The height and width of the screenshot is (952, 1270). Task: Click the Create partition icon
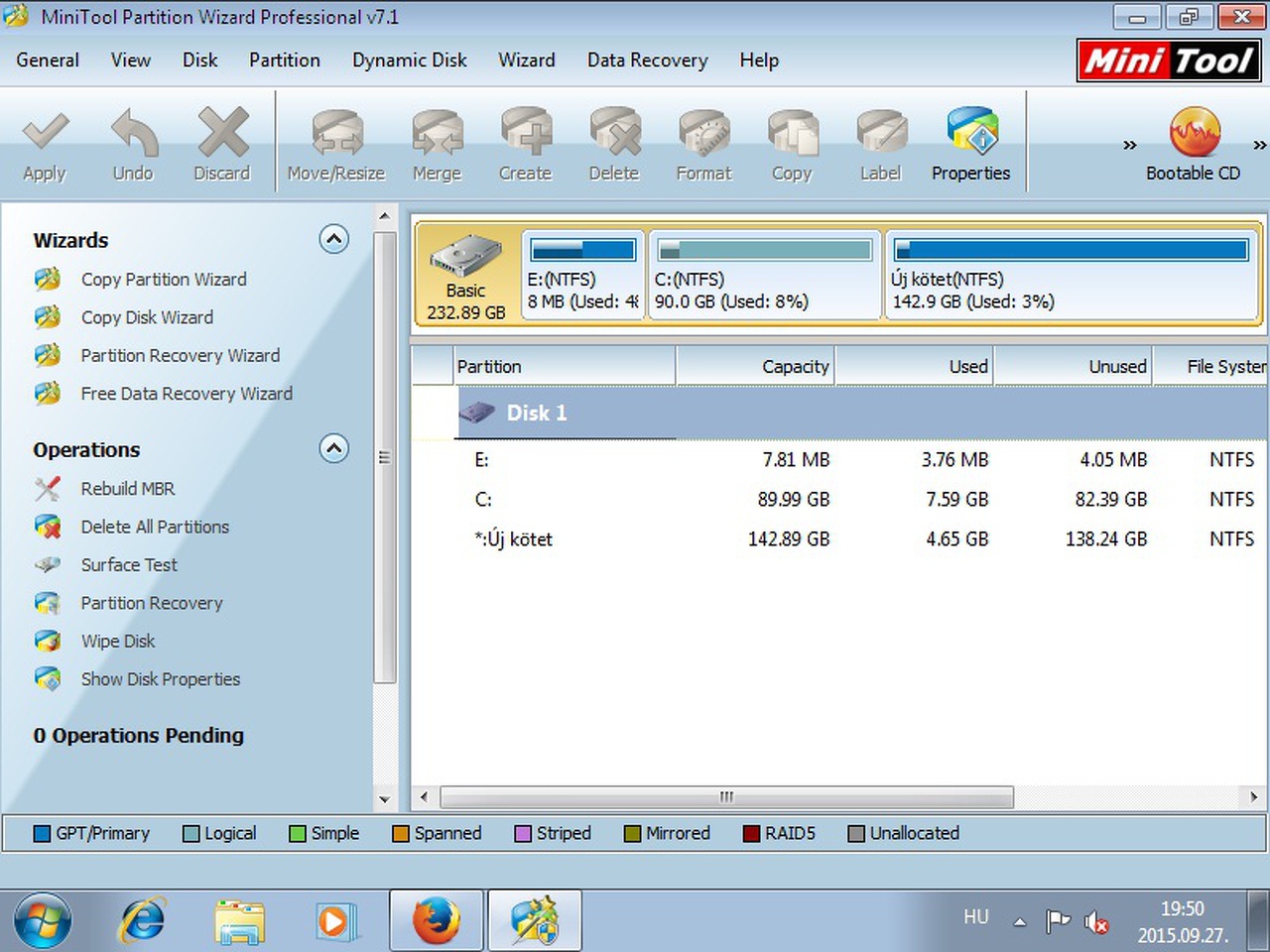pos(526,133)
